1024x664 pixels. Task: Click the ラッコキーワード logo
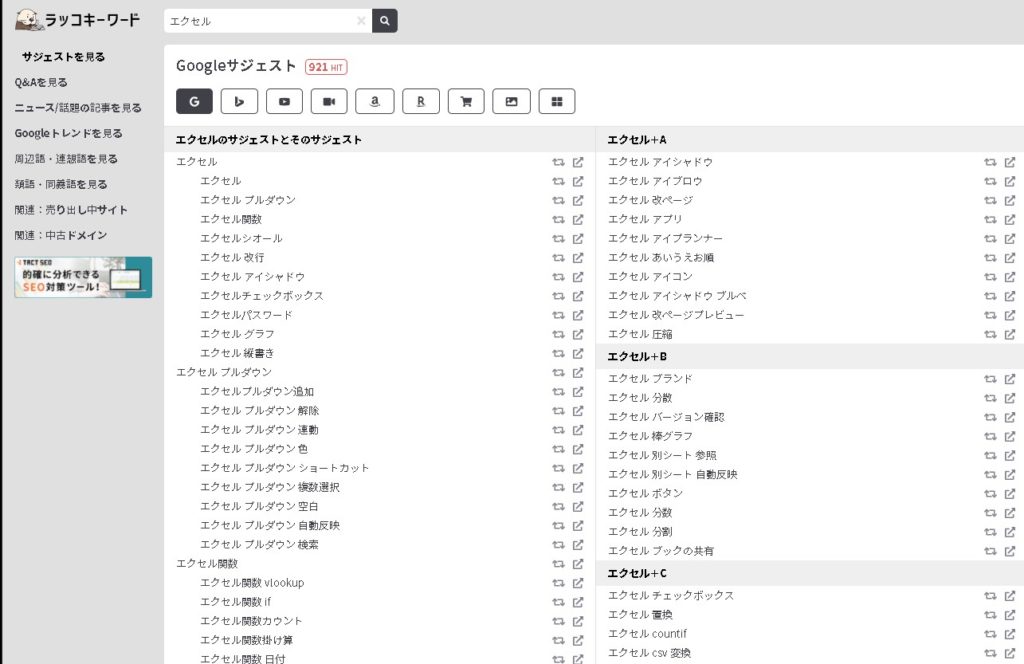77,20
